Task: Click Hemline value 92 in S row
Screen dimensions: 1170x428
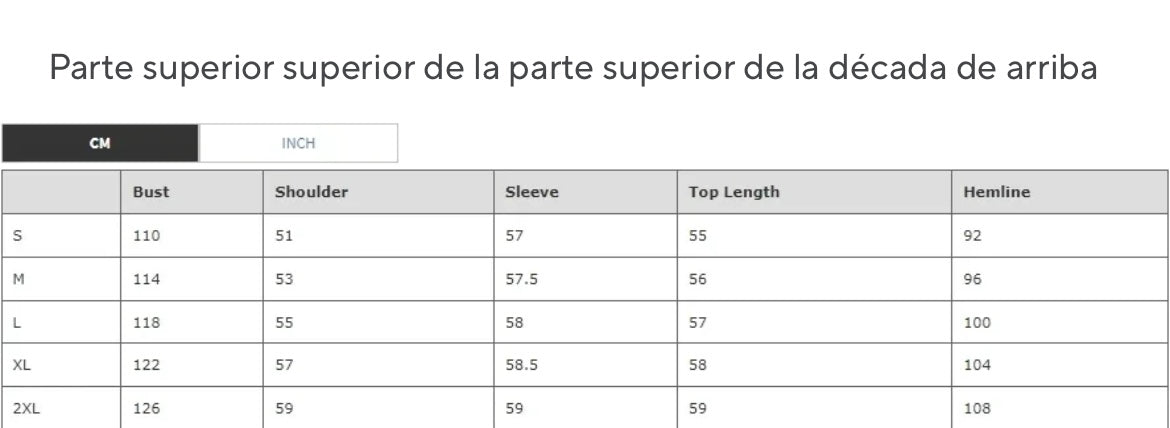Action: pos(973,236)
